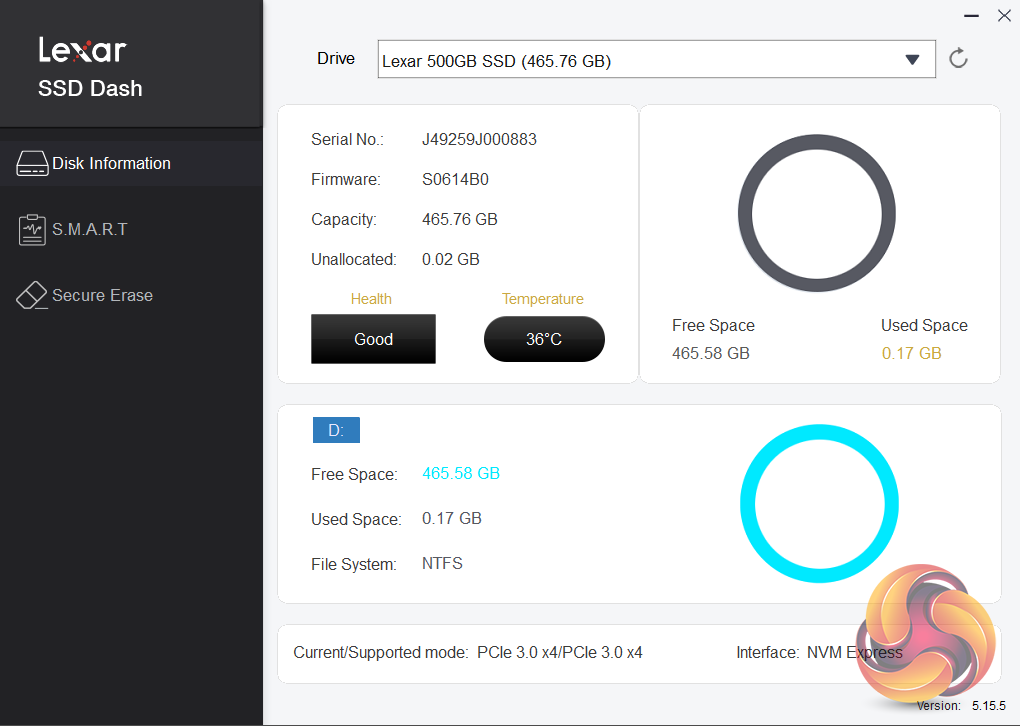
Task: Click the SSD Dash title text
Action: [x=90, y=88]
